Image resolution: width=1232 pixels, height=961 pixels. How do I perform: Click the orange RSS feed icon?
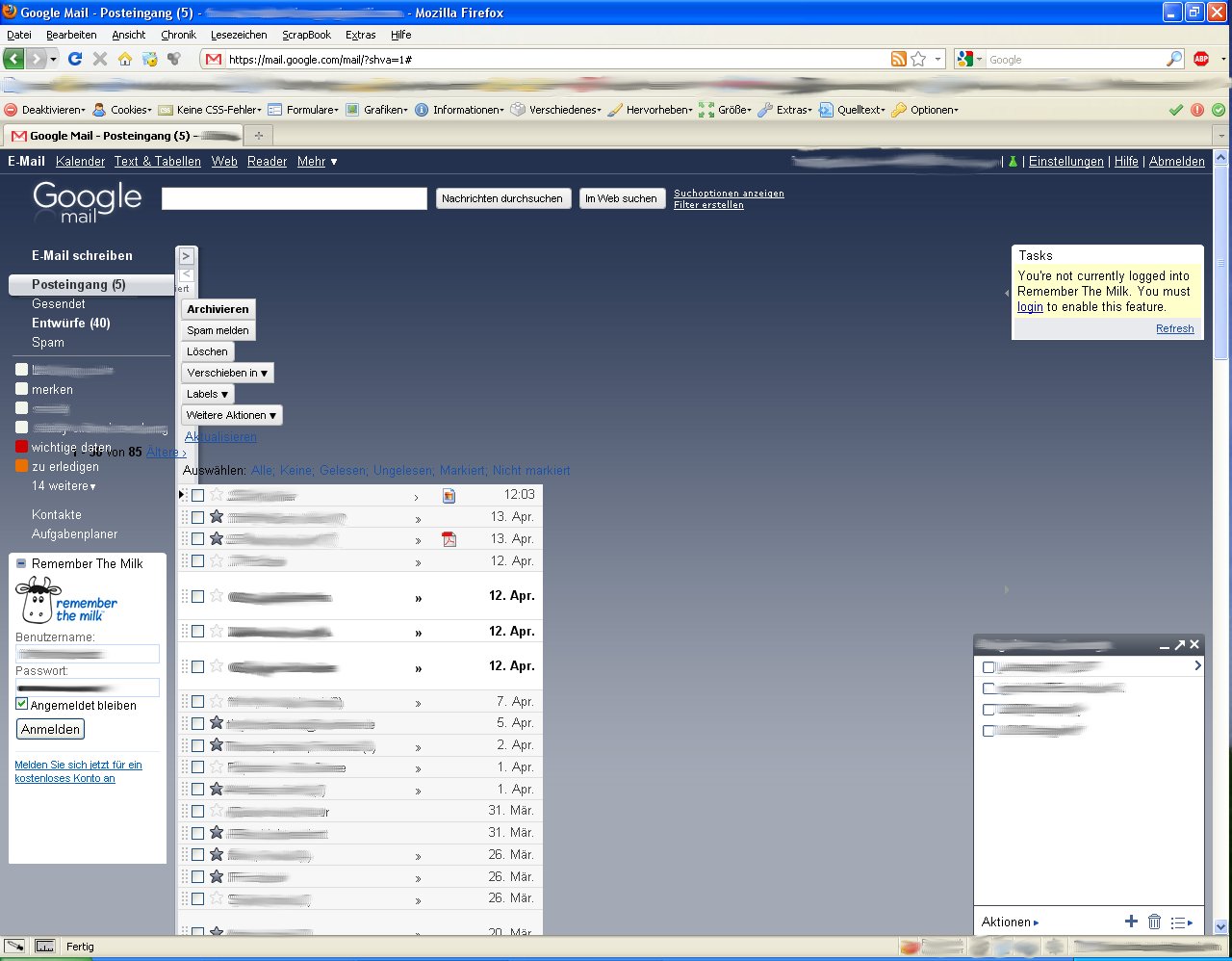[x=898, y=59]
